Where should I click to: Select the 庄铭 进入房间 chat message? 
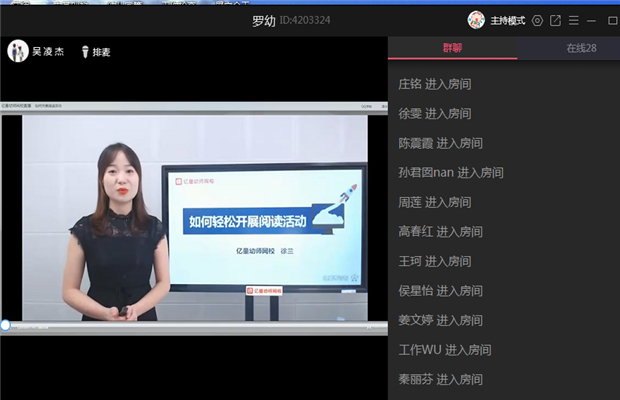(434, 84)
